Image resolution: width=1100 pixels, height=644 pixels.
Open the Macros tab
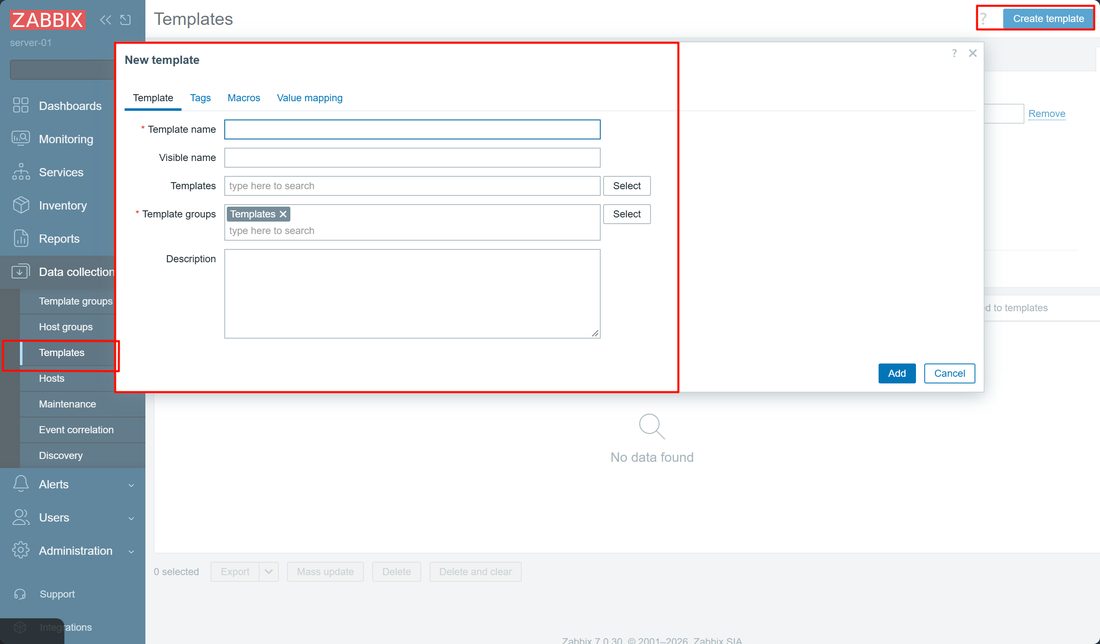243,98
